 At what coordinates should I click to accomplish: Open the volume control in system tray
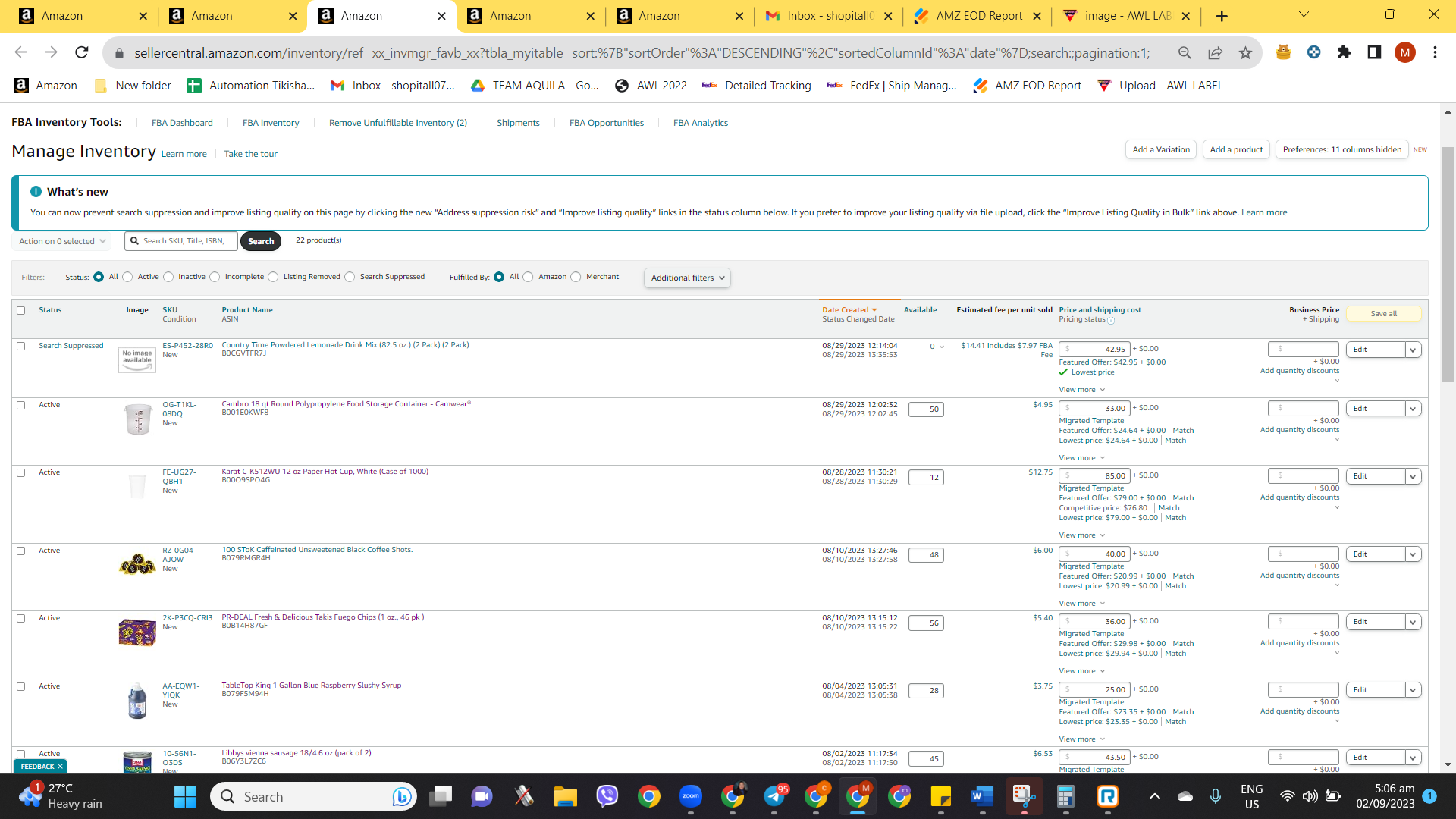click(1310, 796)
